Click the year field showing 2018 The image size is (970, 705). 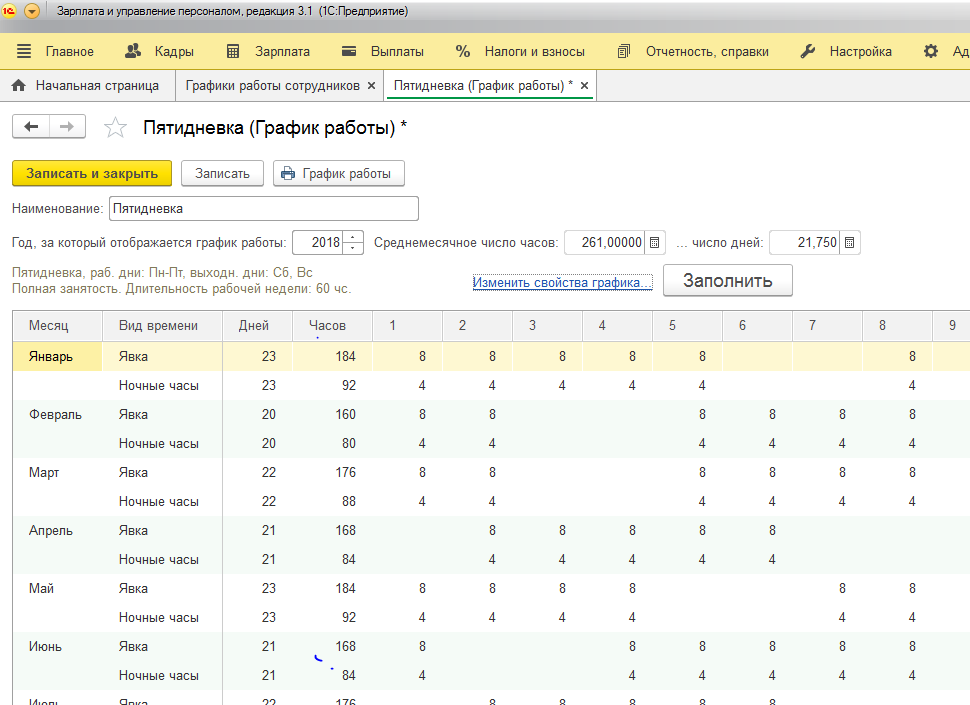pos(318,242)
